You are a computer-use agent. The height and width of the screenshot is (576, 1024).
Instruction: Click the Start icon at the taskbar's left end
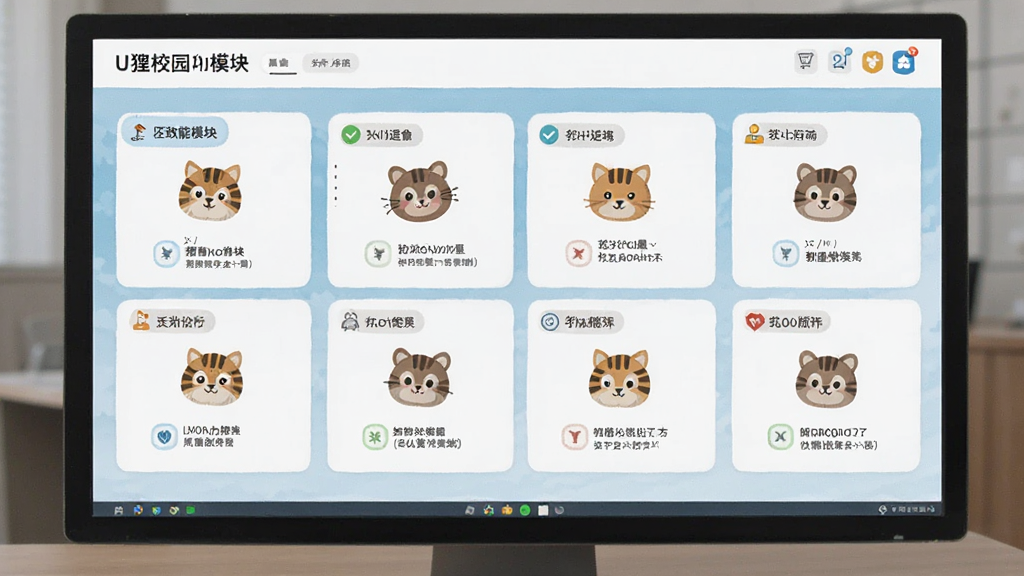coord(118,510)
